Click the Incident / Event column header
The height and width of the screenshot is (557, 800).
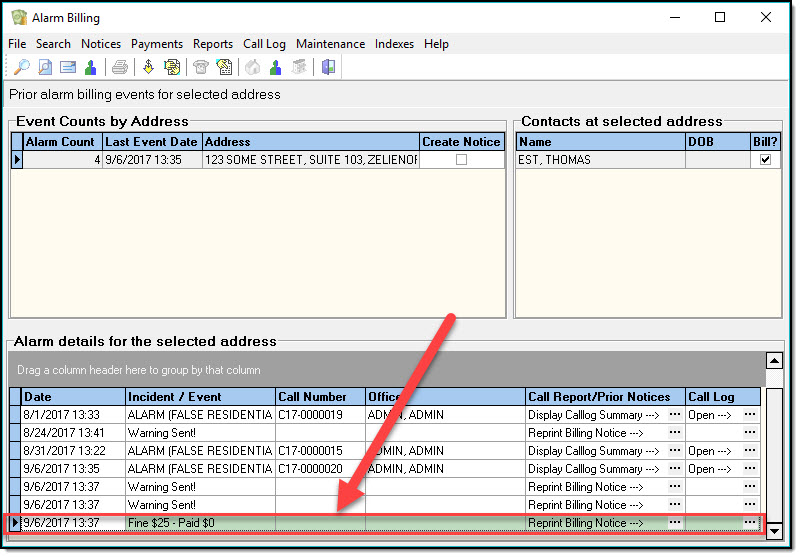(x=175, y=397)
